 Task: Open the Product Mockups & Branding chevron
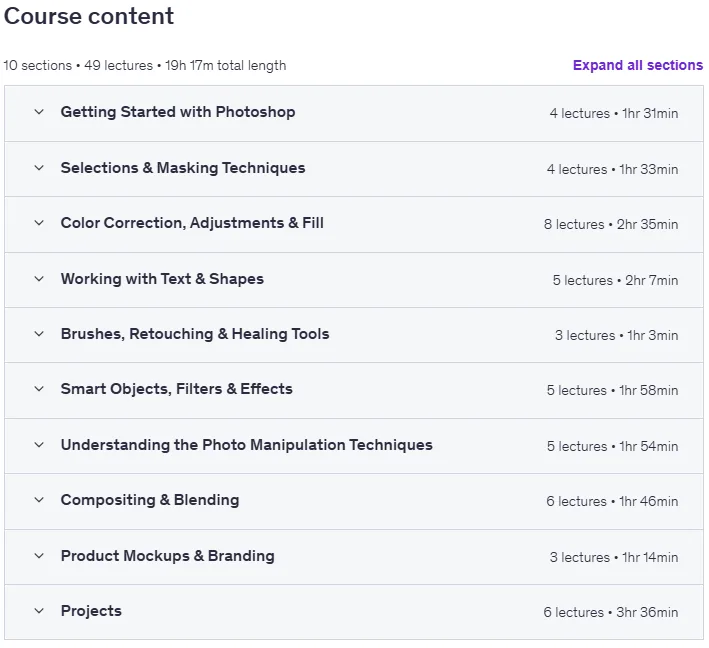[39, 556]
